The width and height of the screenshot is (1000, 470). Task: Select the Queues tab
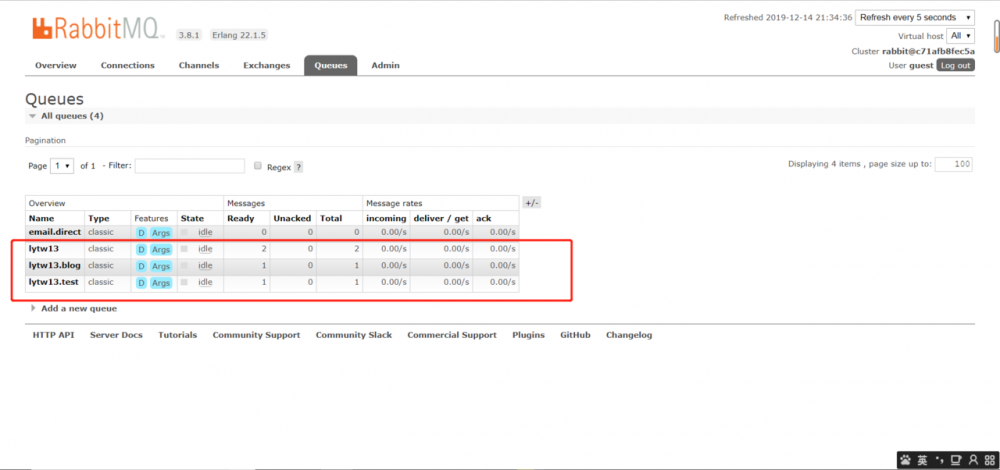(x=330, y=65)
